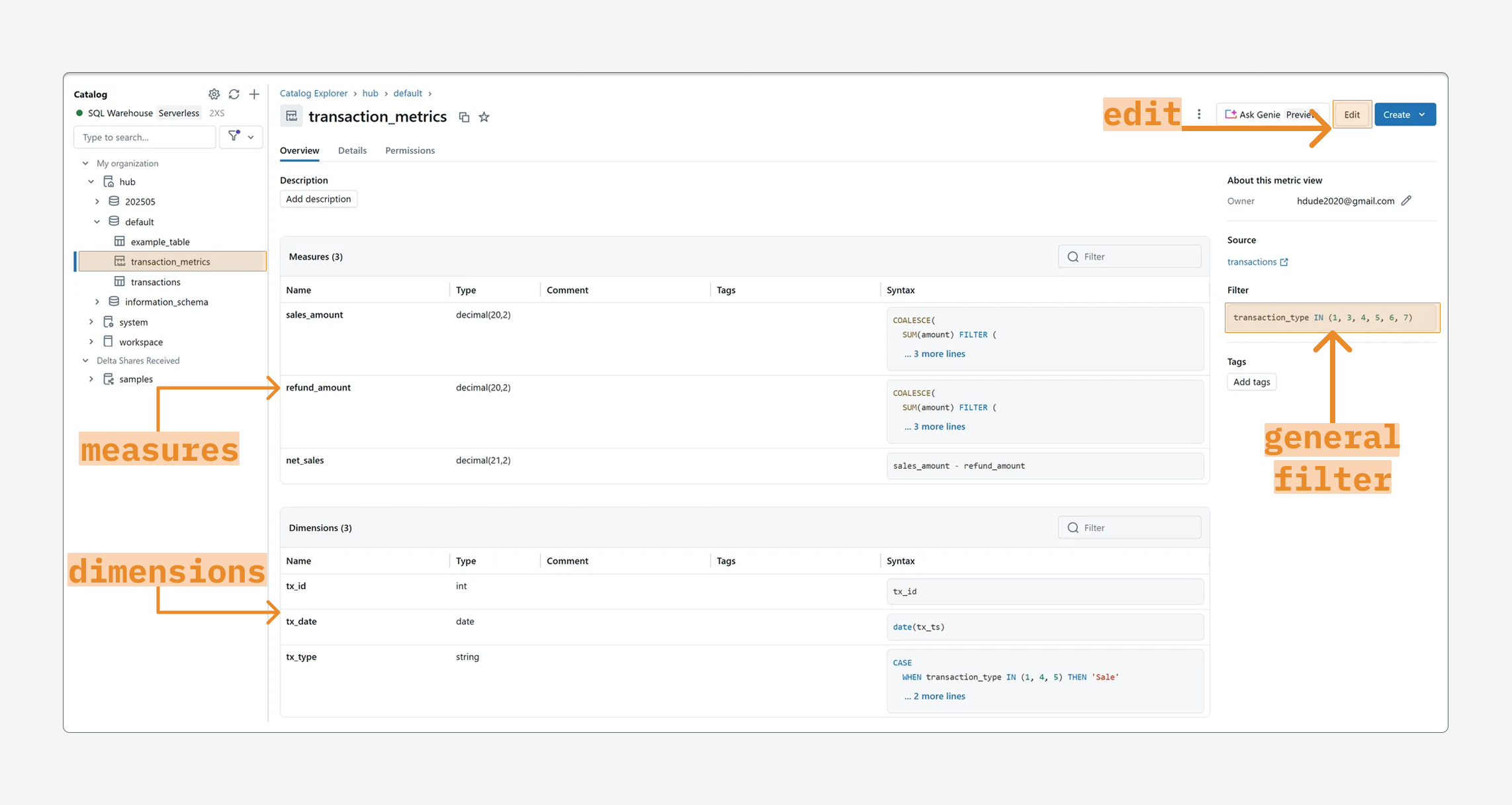Select example_table in catalog tree
1512x805 pixels.
tap(160, 242)
